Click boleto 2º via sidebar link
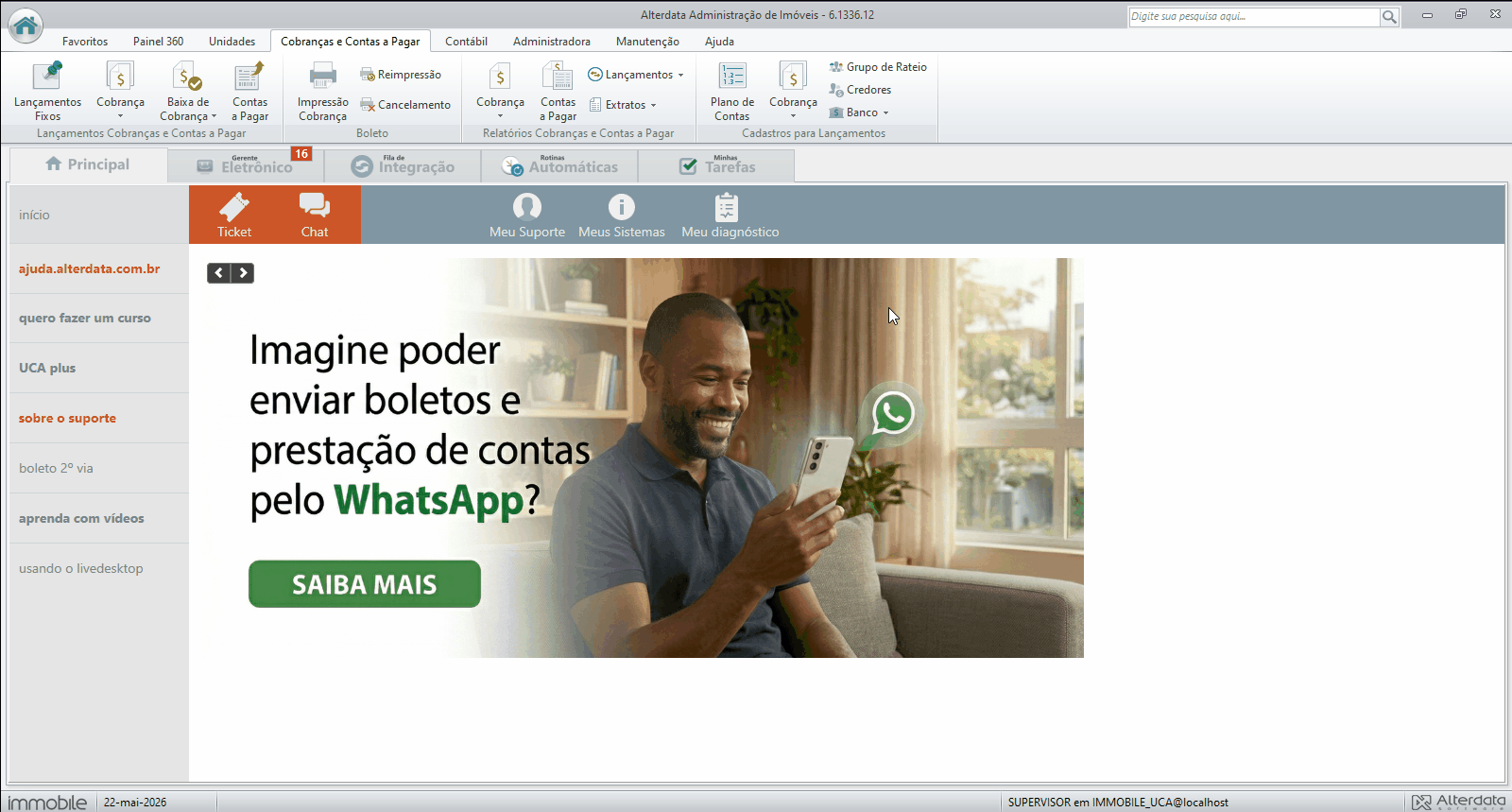 [x=56, y=468]
